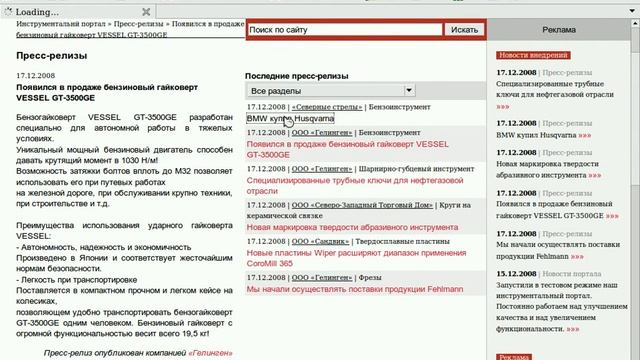The image size is (640, 360).
Task: Click the Новости внедрений red label
Action: pos(533,55)
